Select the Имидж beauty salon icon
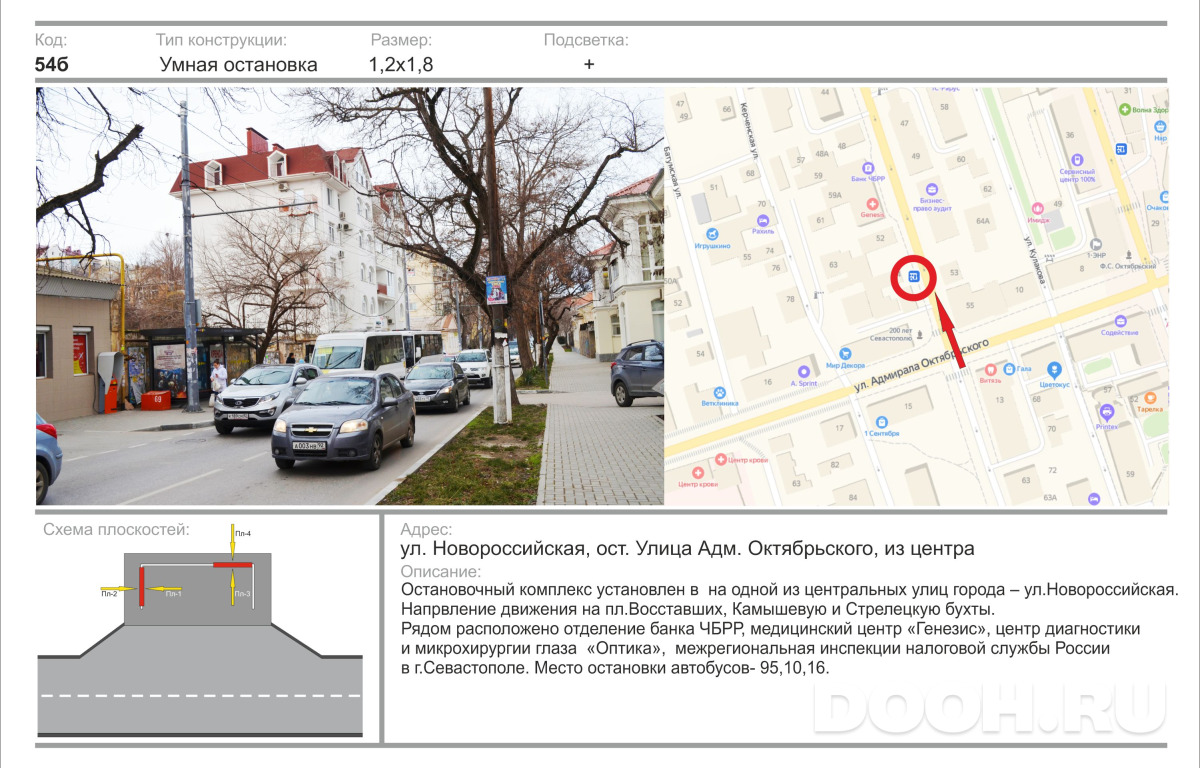The image size is (1200, 768). tap(1037, 209)
